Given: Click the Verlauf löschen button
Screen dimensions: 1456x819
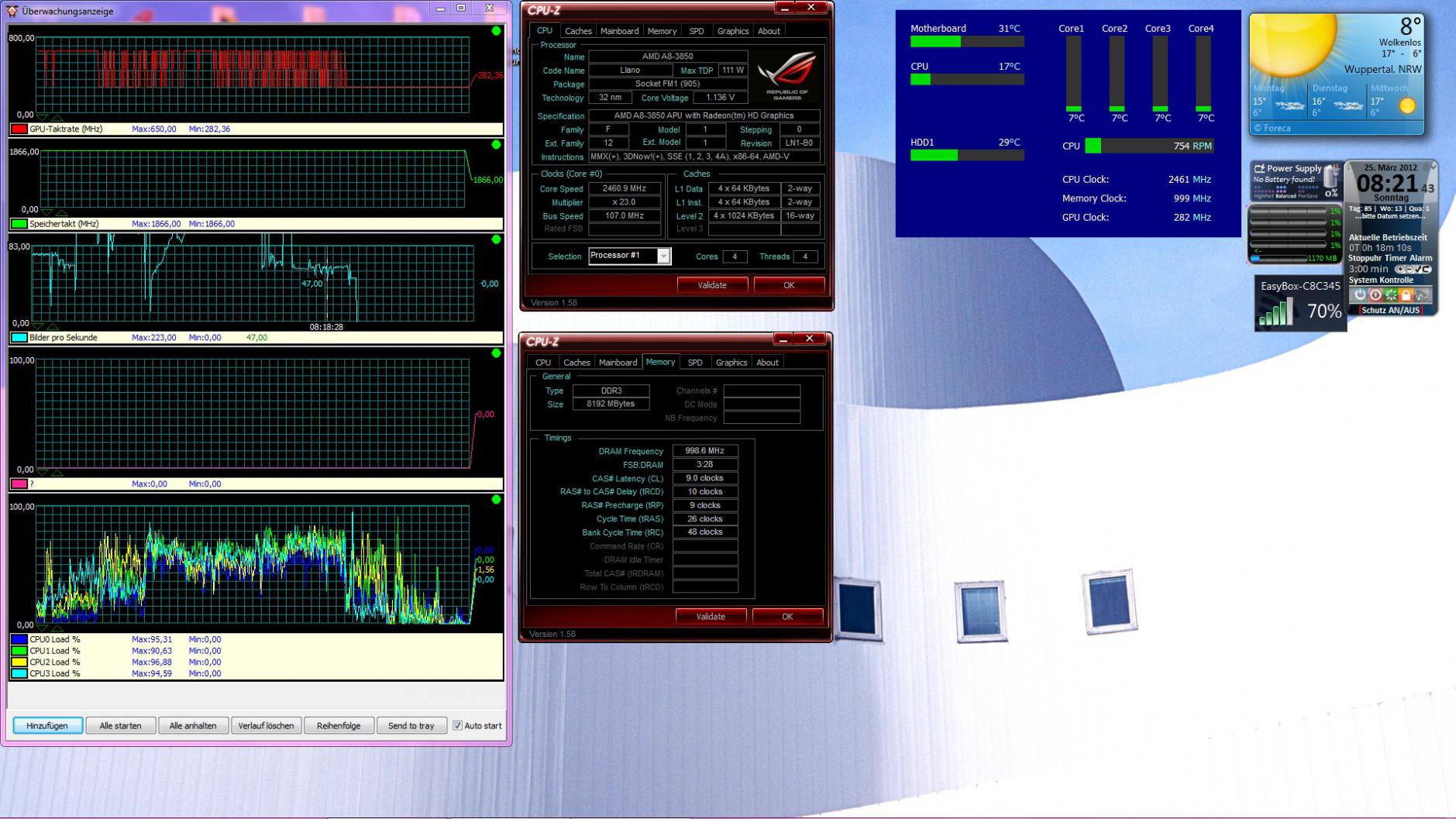Looking at the screenshot, I should 266,726.
